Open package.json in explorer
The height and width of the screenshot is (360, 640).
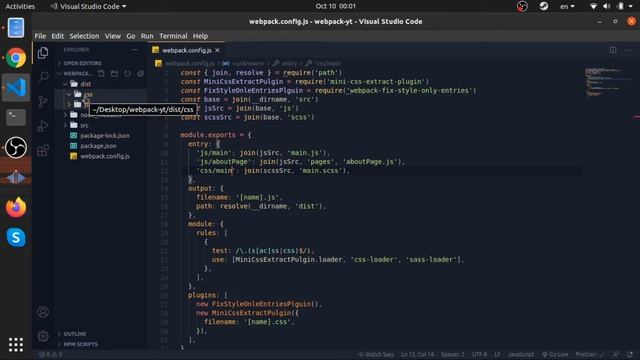point(98,146)
